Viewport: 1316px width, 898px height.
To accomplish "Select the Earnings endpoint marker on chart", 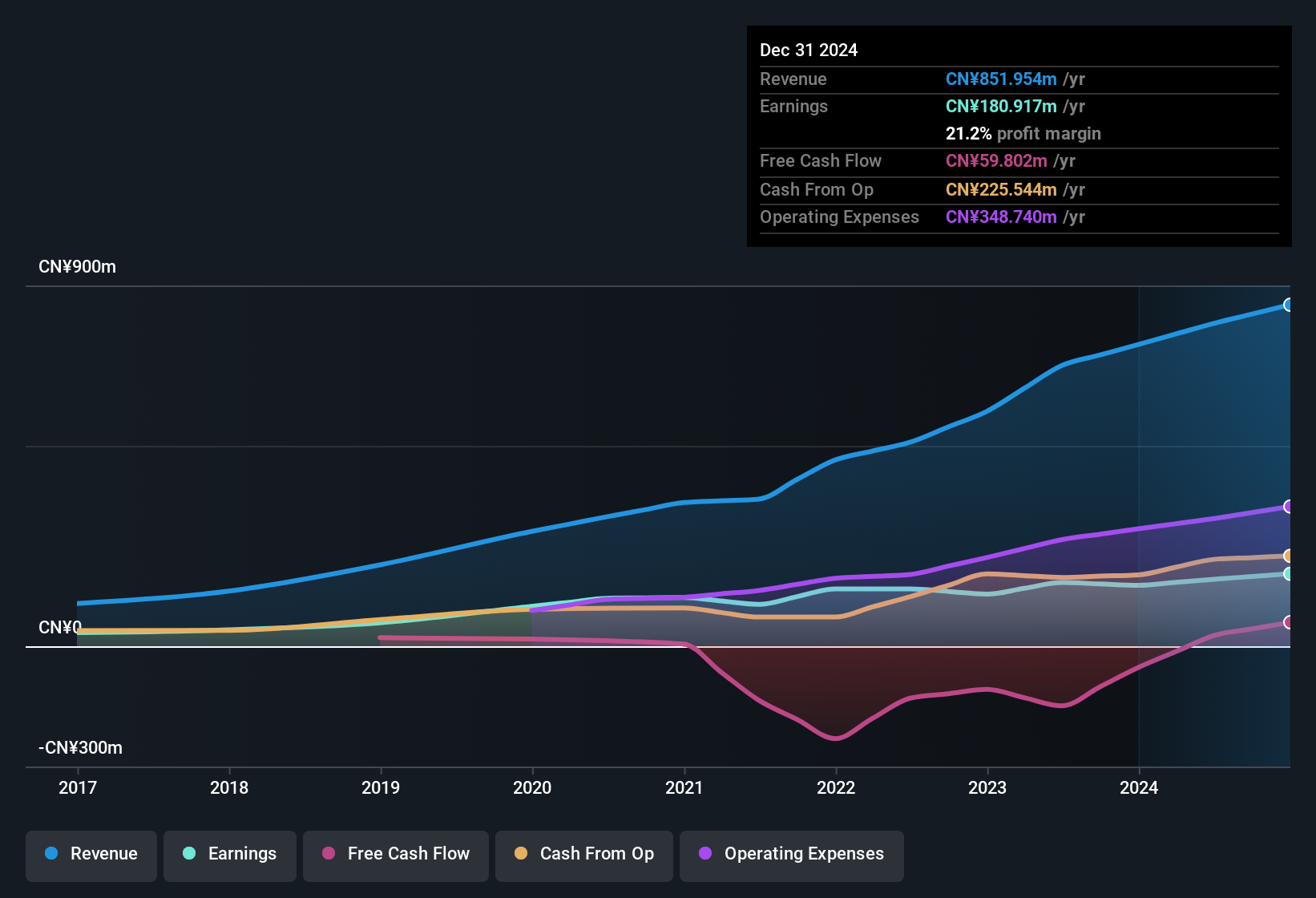I will point(1289,574).
